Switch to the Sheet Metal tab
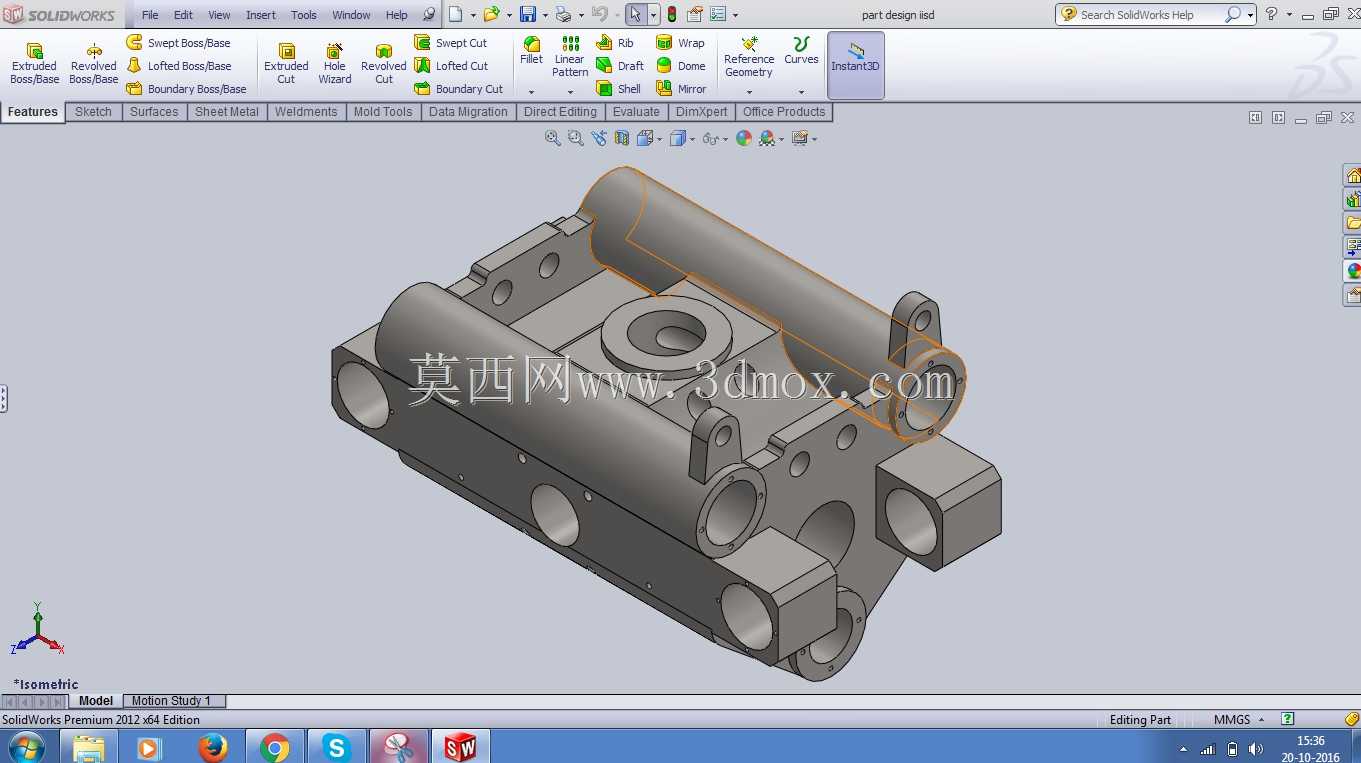The height and width of the screenshot is (763, 1361). 227,112
